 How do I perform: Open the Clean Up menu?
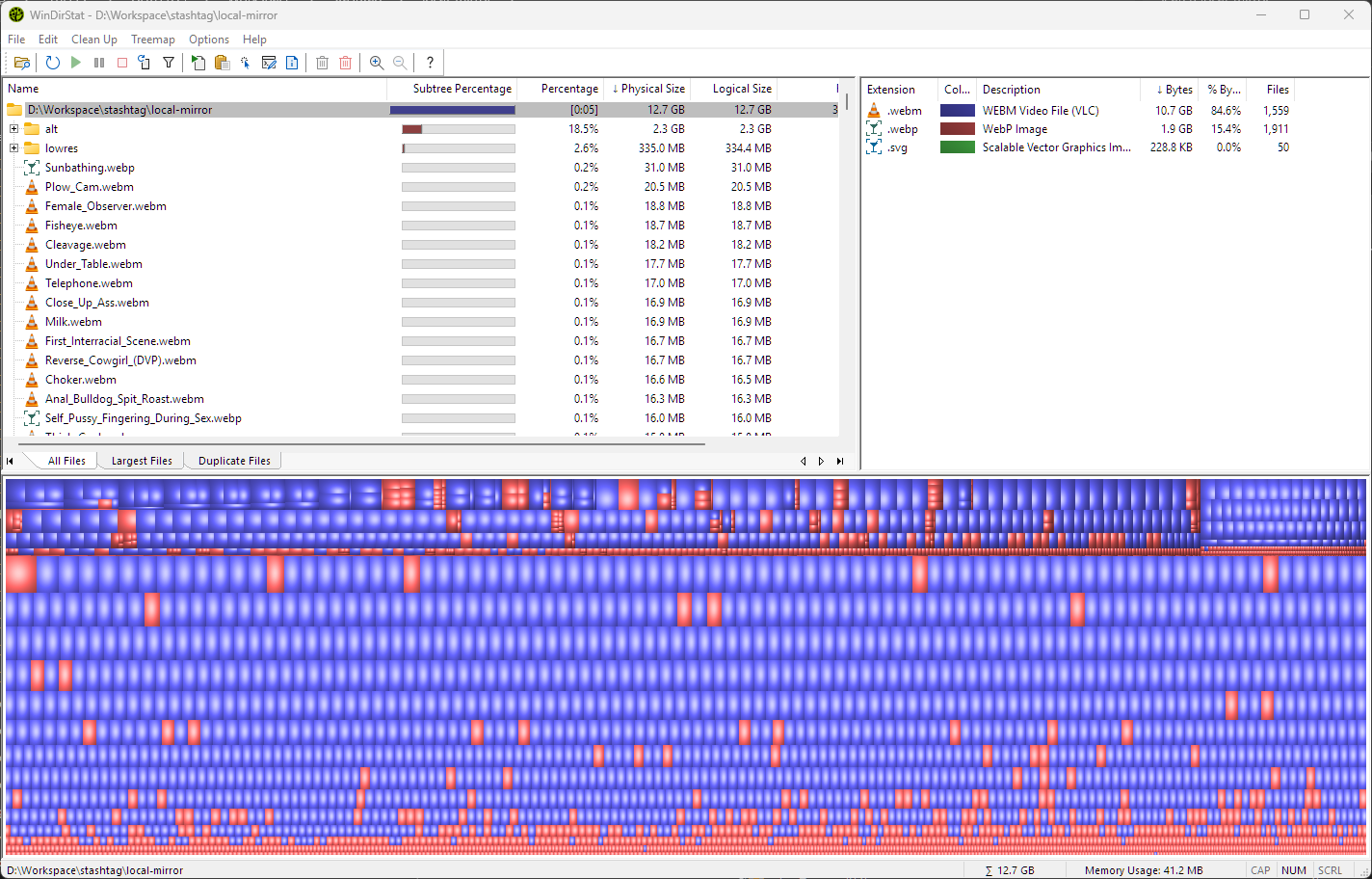tap(93, 40)
